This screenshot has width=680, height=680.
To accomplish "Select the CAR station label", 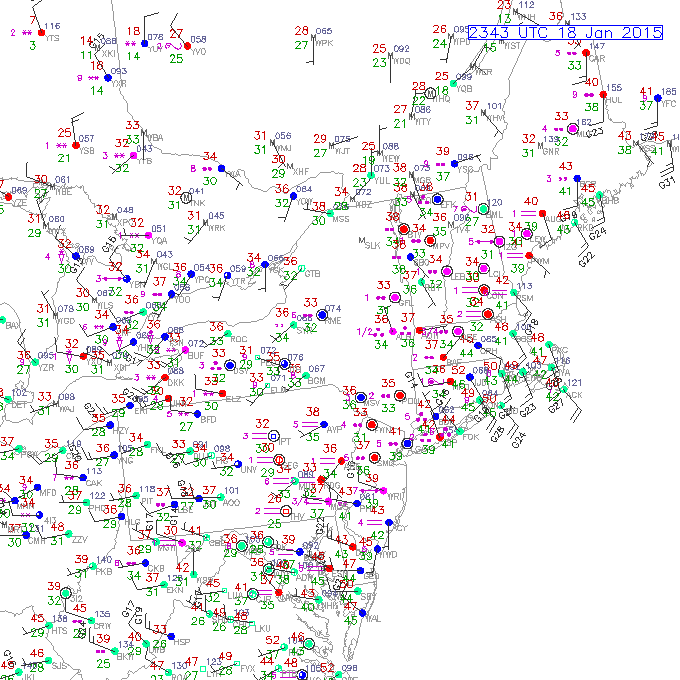I will click(x=597, y=59).
